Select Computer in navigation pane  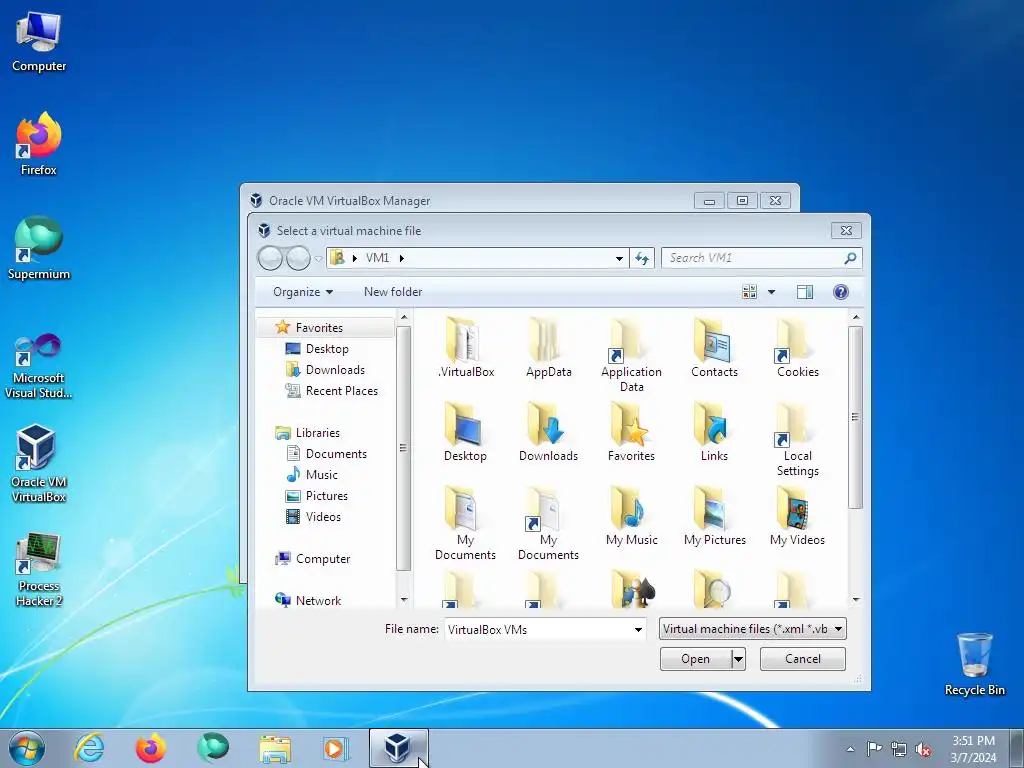point(322,558)
